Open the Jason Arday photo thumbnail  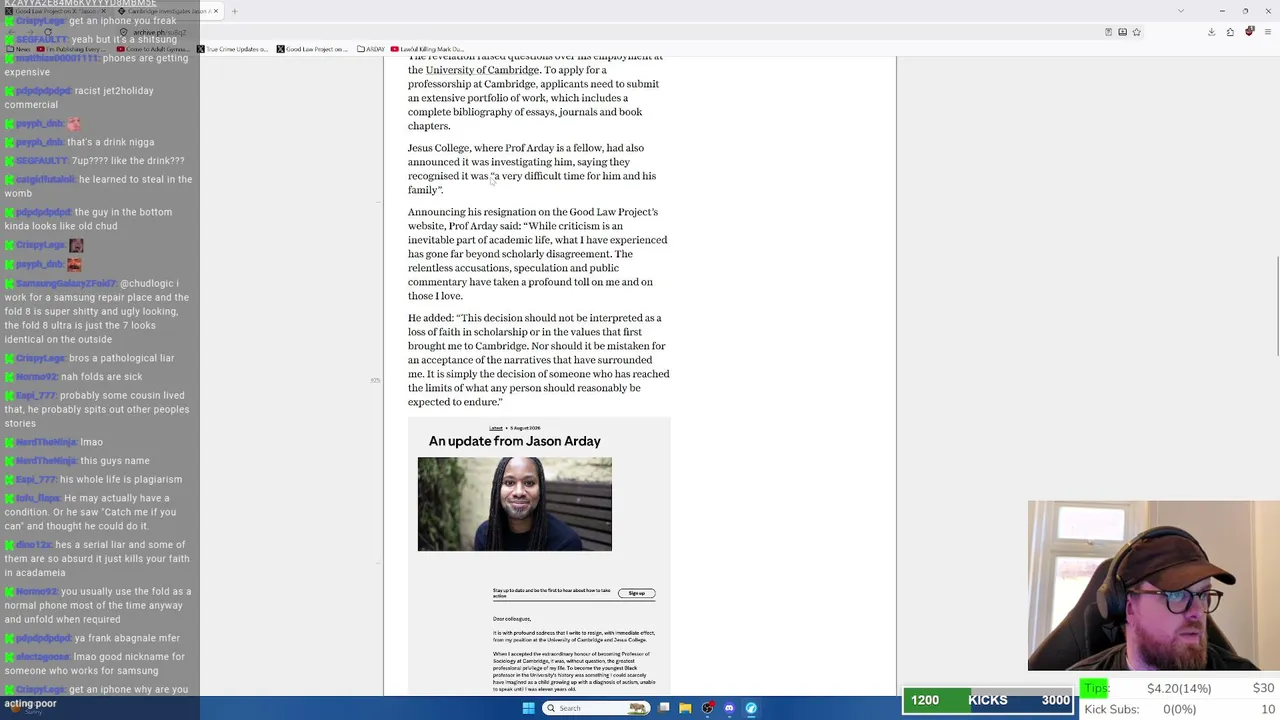(x=515, y=504)
